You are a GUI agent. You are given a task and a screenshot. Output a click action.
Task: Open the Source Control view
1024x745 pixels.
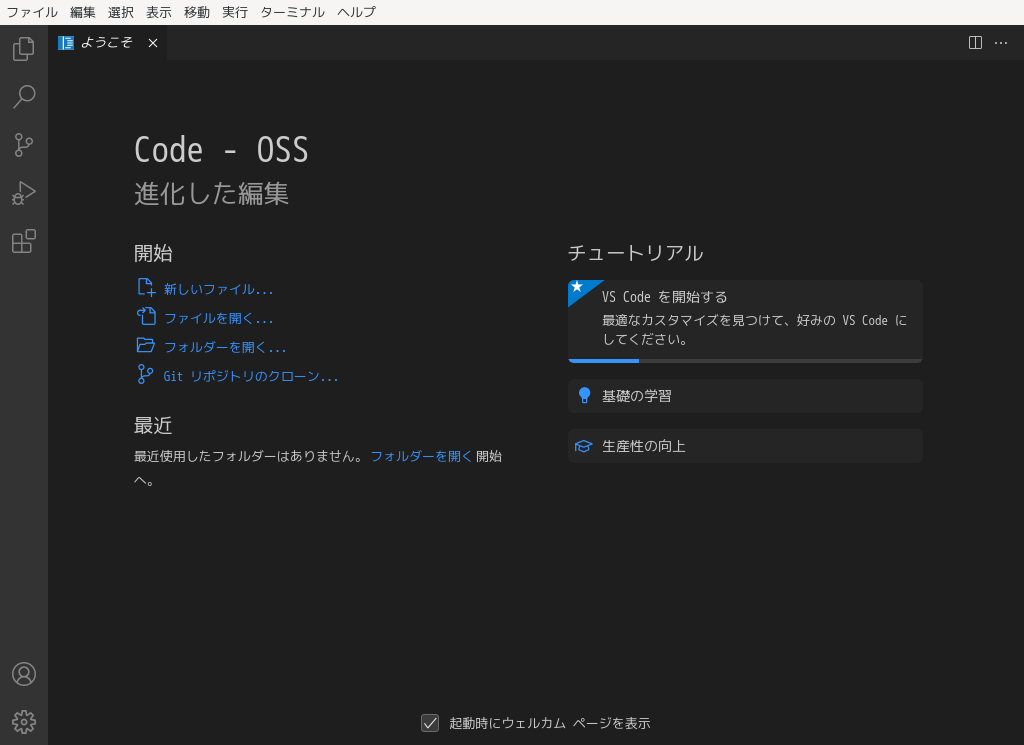pyautogui.click(x=24, y=145)
